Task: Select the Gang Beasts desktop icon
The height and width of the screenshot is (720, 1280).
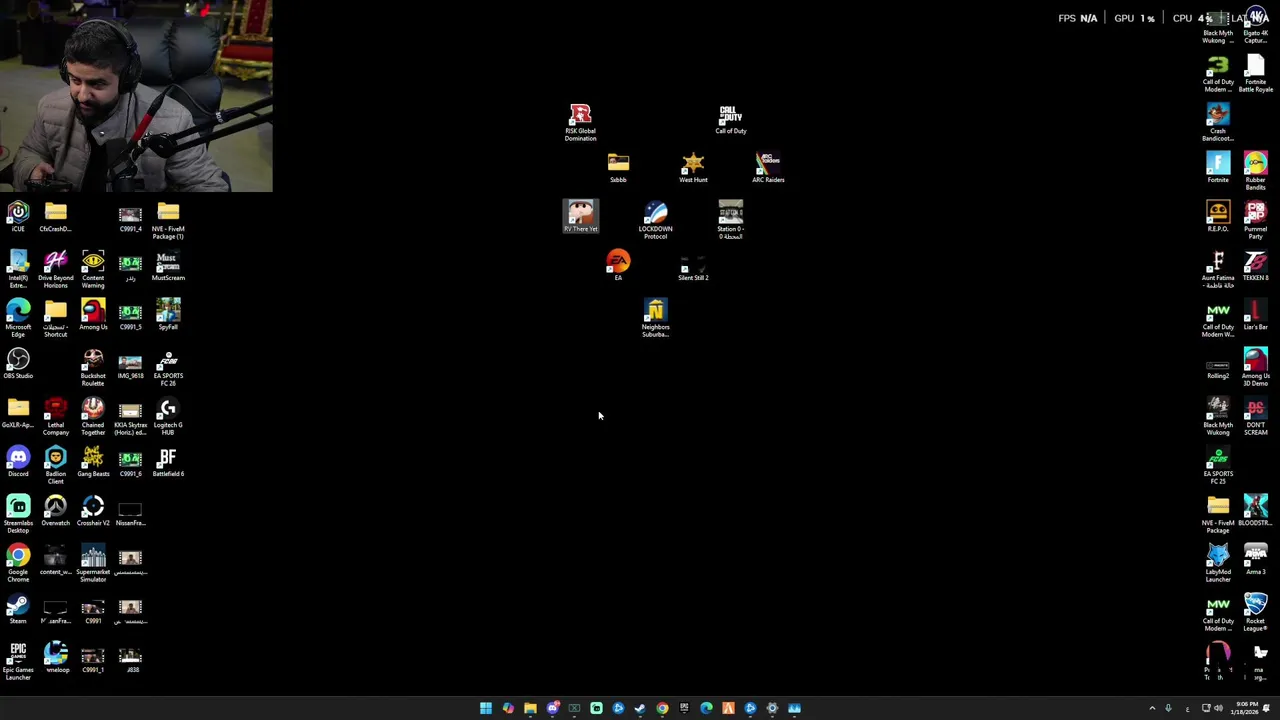Action: (x=93, y=462)
